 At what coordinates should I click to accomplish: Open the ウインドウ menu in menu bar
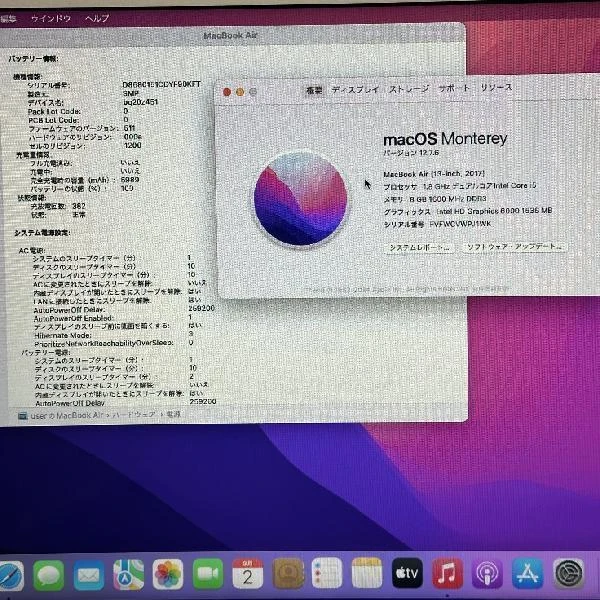(x=51, y=18)
